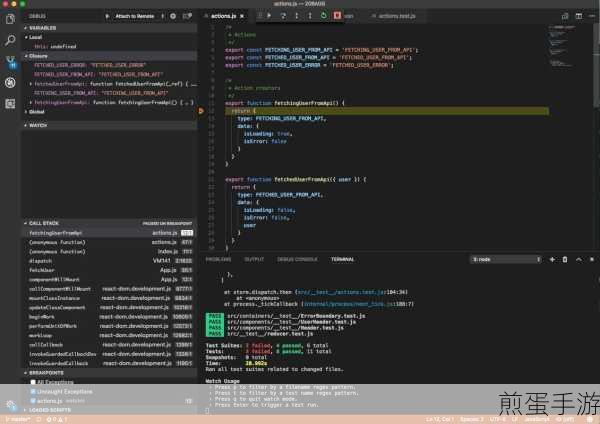
Task: Collapse the CALL STACK section
Action: 109,223
